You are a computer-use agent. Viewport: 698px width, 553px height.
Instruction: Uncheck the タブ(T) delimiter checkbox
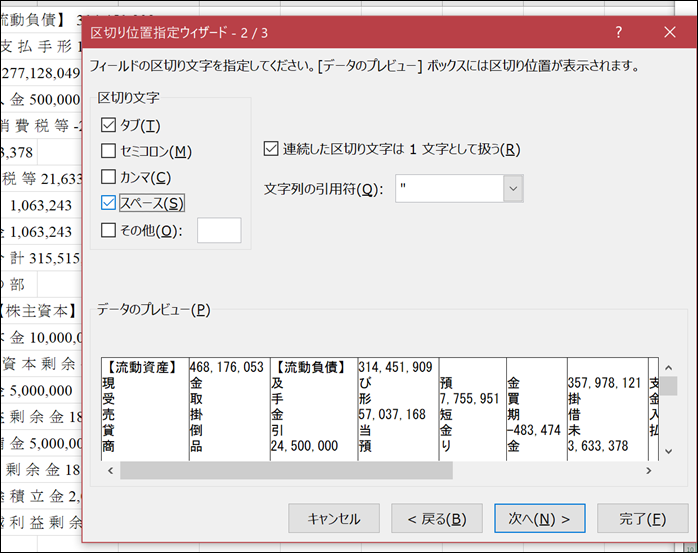point(109,125)
